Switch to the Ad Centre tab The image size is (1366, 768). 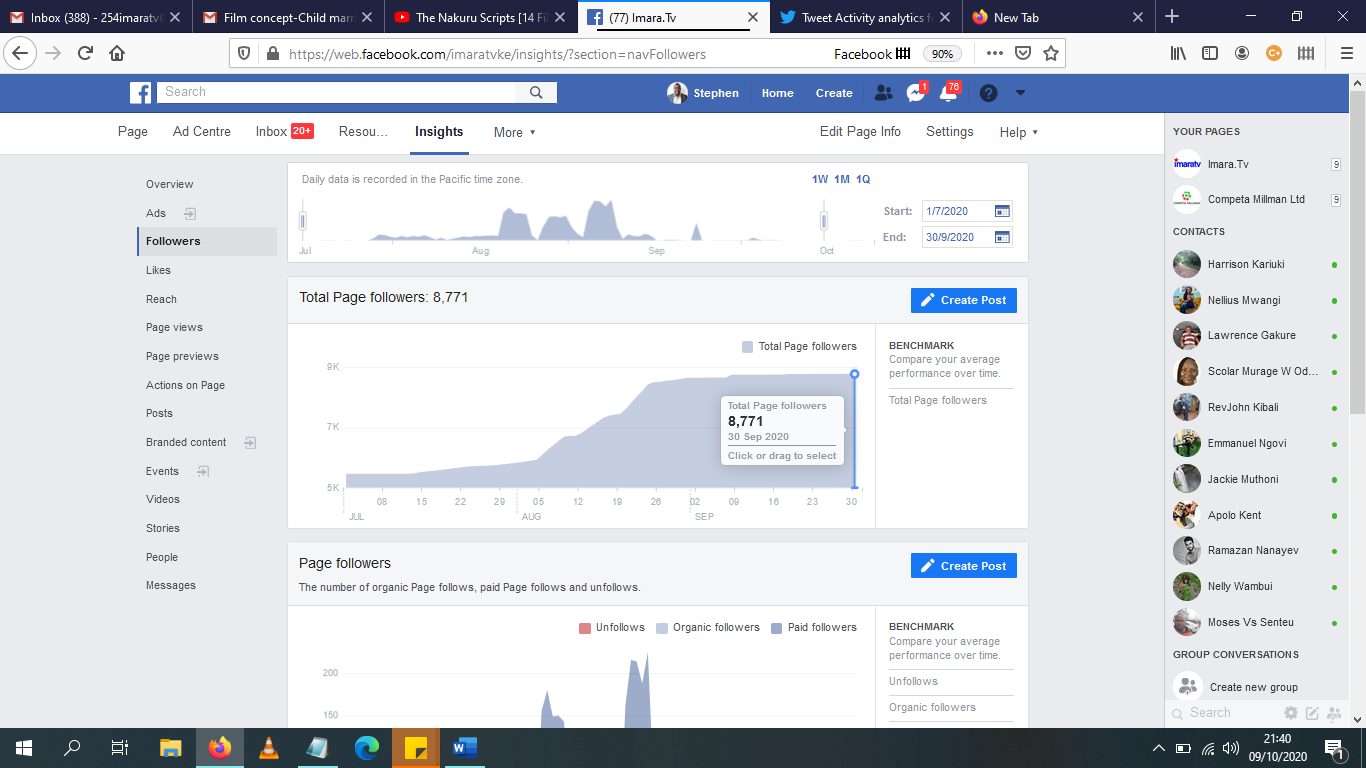click(201, 131)
